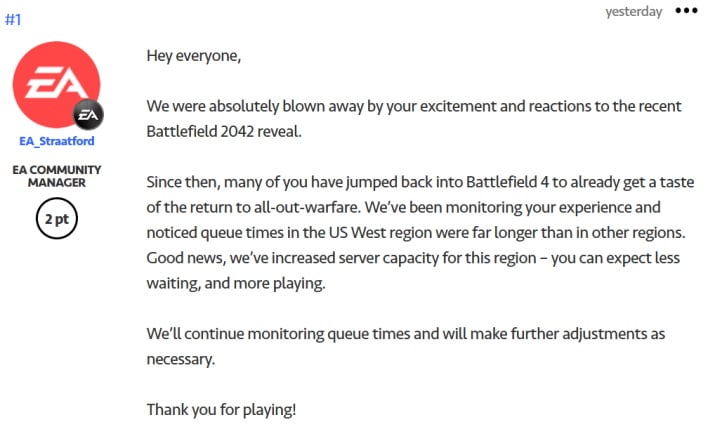Click the line starting We were absolutely blown away
Screen dimensions: 708x432
(x=414, y=107)
